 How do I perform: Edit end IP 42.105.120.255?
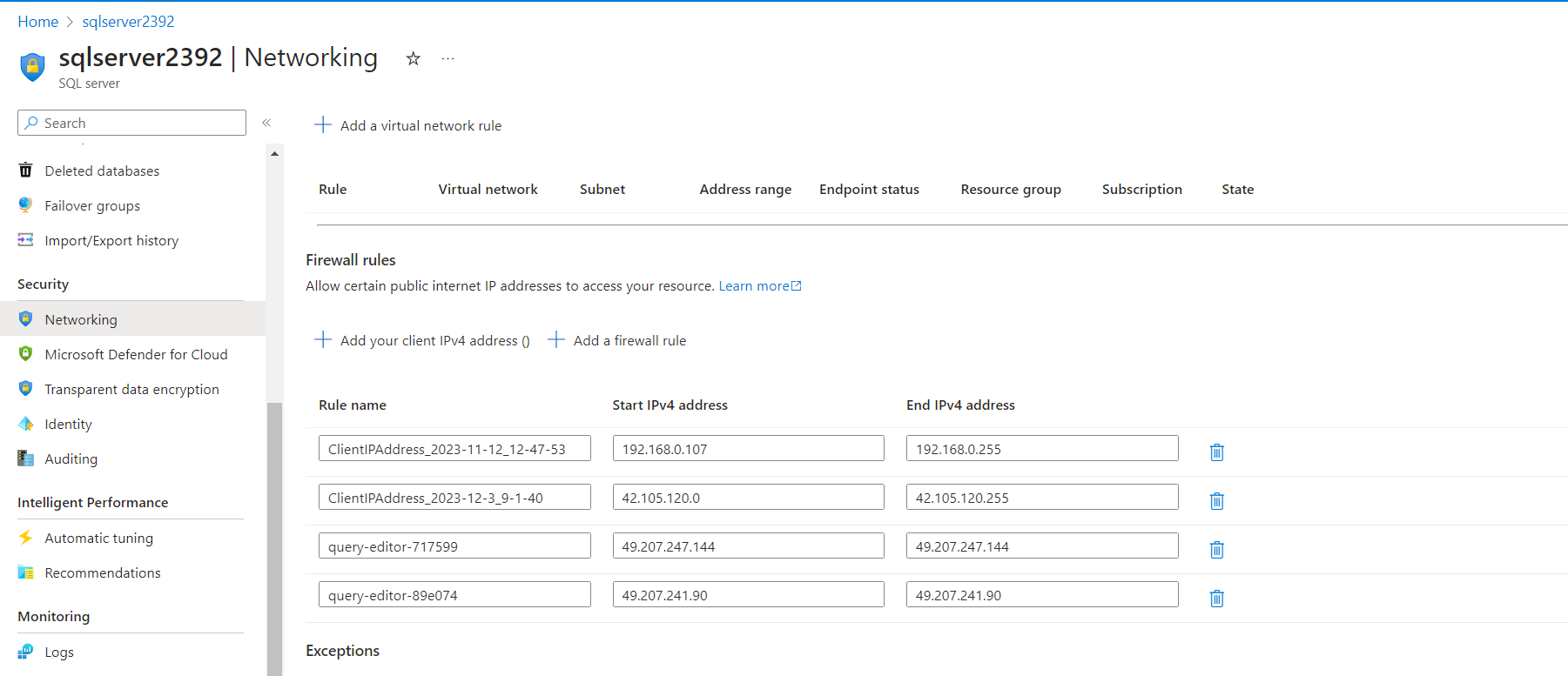[x=1042, y=498]
